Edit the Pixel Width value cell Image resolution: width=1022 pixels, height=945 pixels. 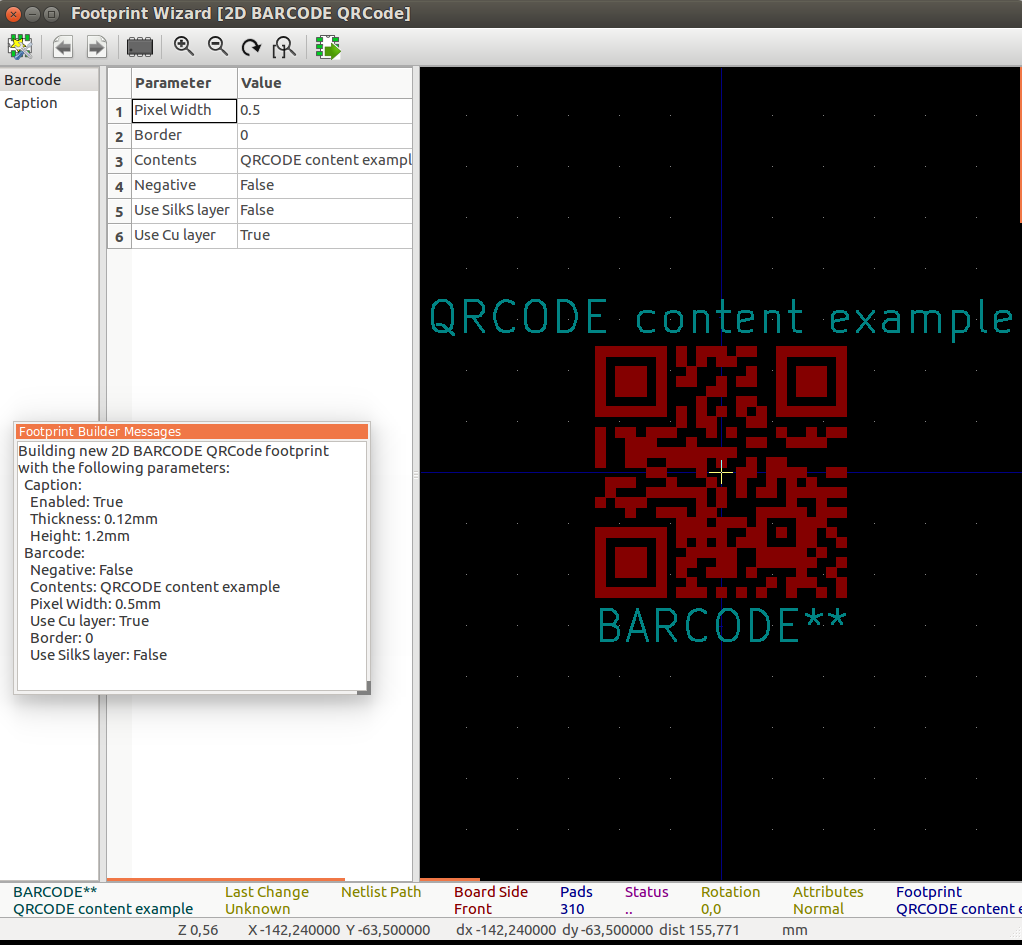(x=324, y=110)
